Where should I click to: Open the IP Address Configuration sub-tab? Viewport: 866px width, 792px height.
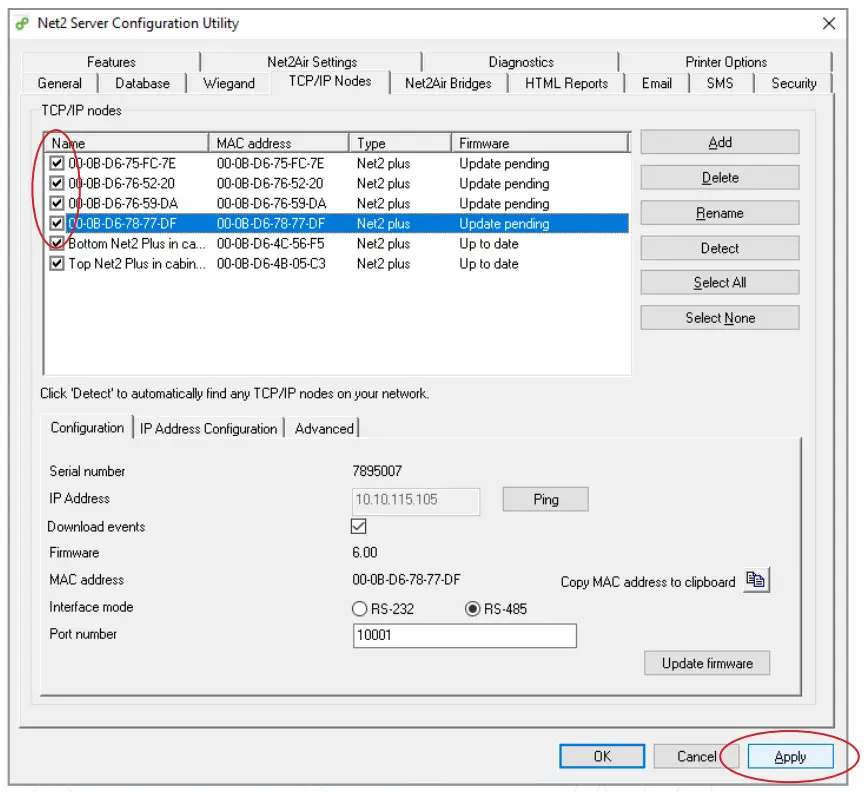pyautogui.click(x=208, y=429)
